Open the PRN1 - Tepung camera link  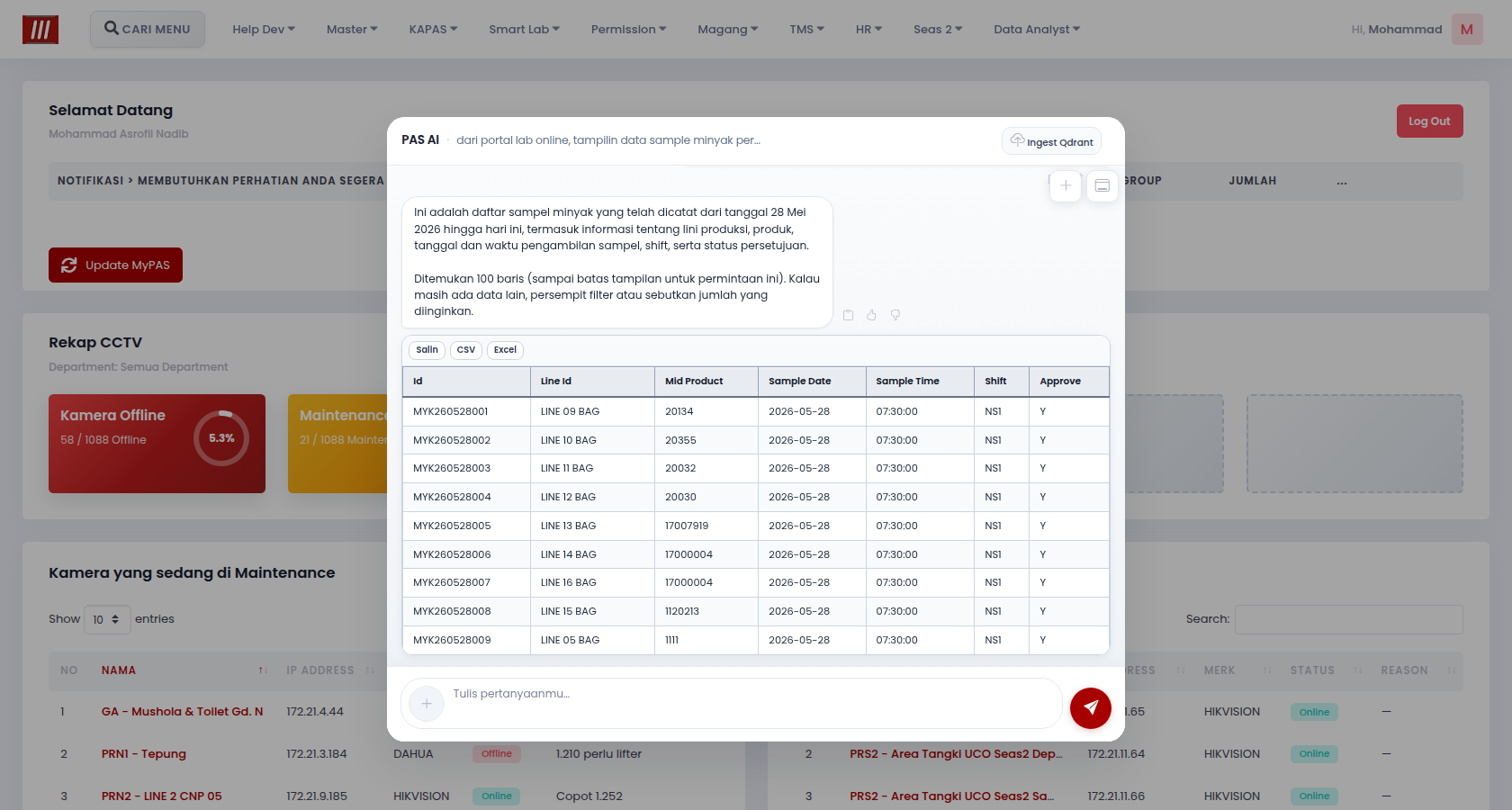click(x=144, y=754)
